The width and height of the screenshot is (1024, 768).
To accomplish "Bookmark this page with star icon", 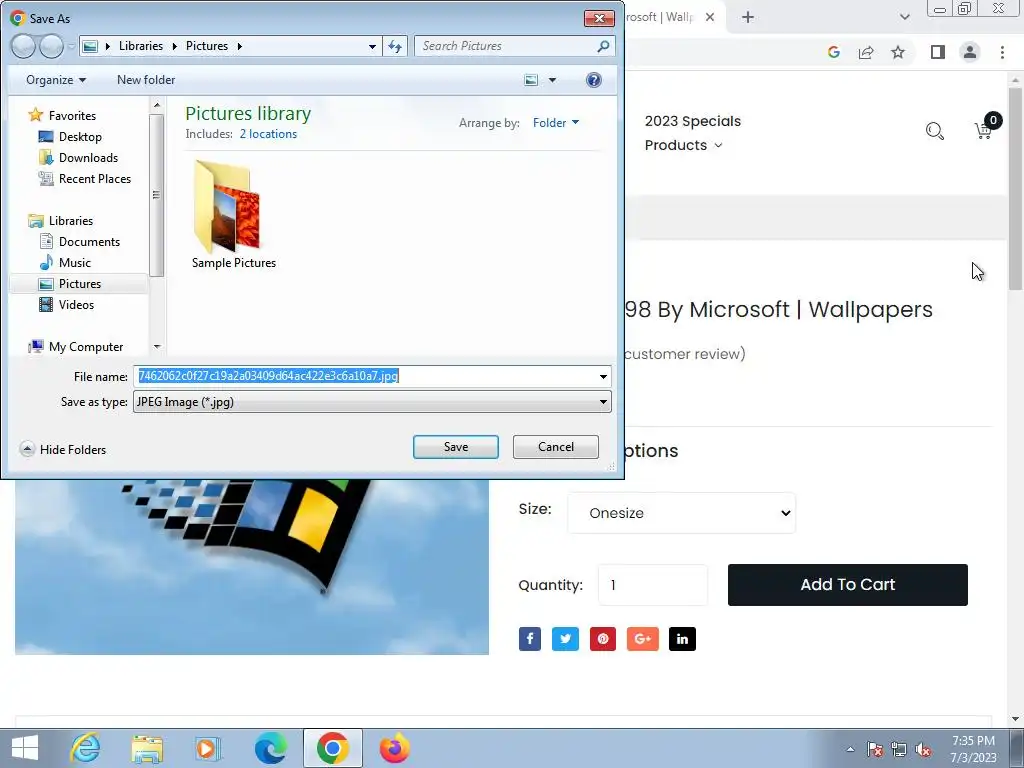I will (x=898, y=52).
